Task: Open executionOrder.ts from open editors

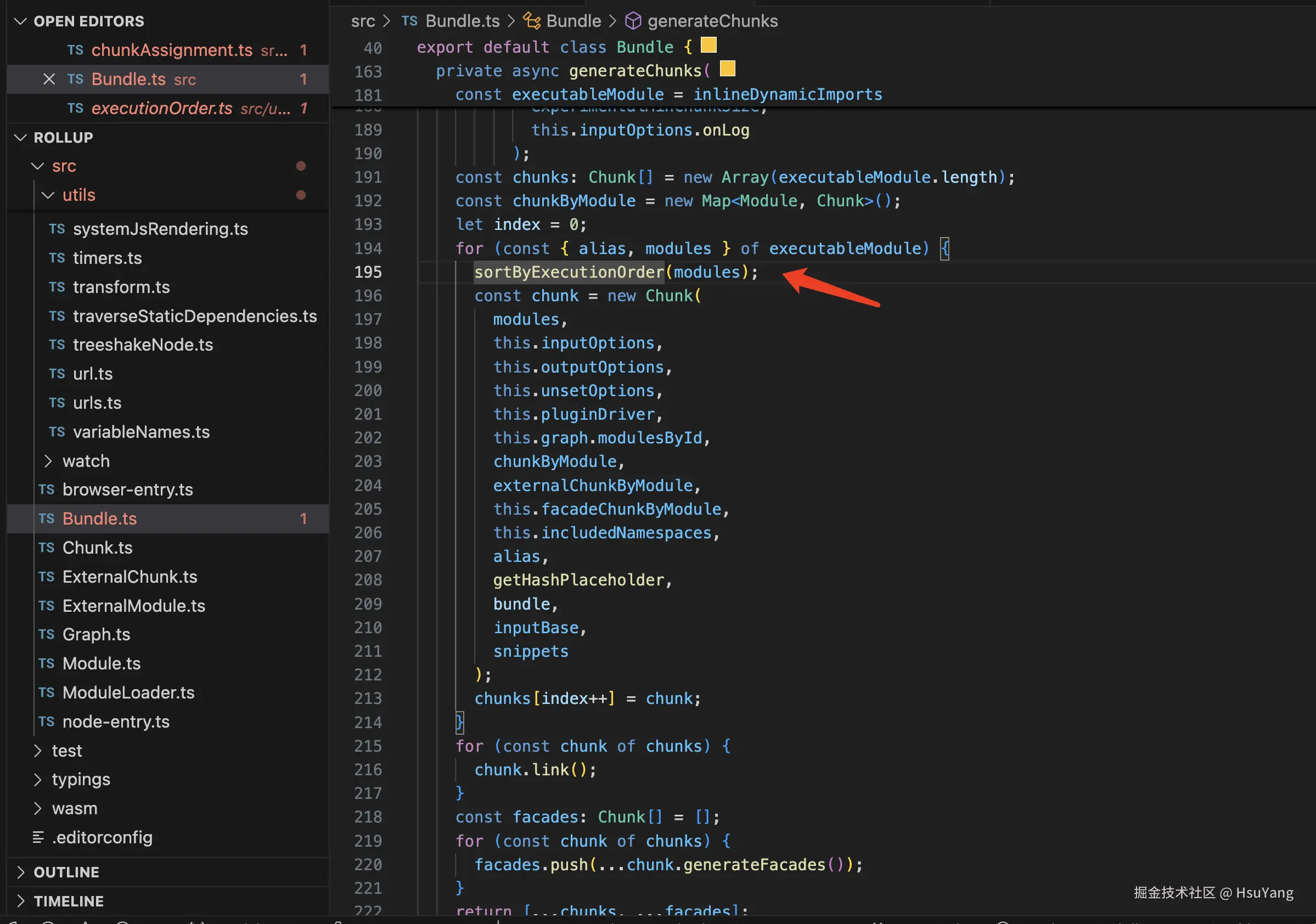Action: click(x=162, y=108)
